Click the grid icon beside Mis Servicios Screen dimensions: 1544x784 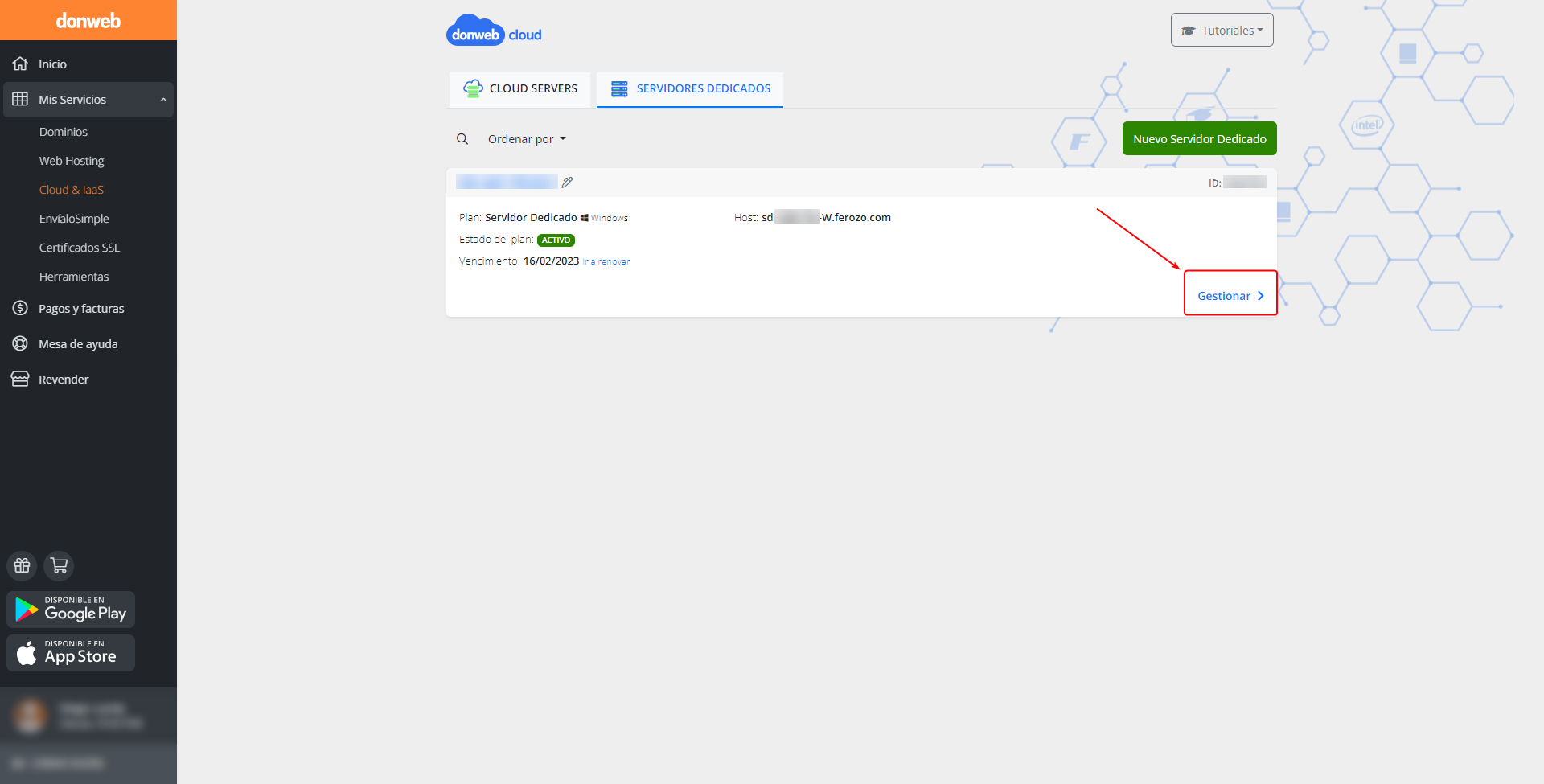click(20, 99)
